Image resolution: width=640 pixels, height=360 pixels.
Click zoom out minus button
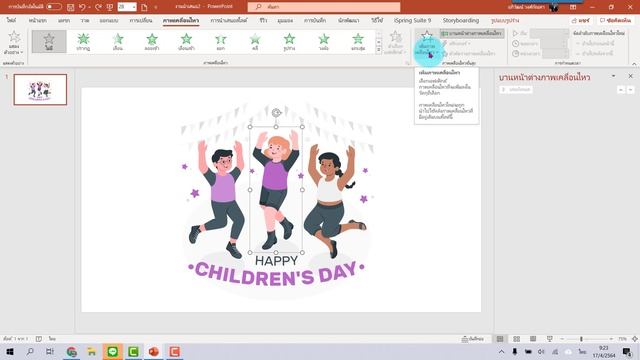[562, 339]
